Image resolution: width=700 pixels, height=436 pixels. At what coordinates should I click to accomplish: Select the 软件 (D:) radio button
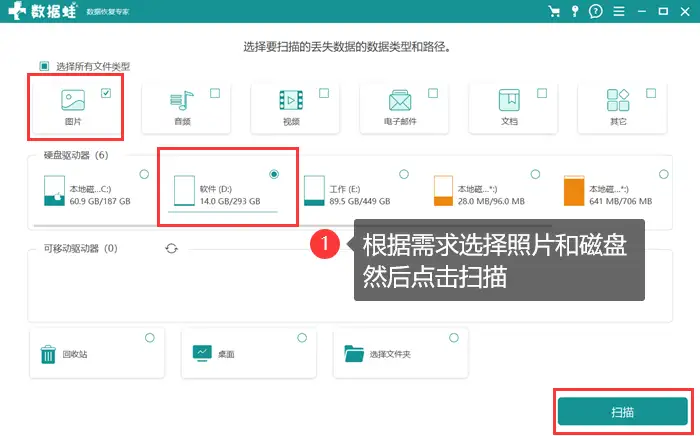(274, 174)
